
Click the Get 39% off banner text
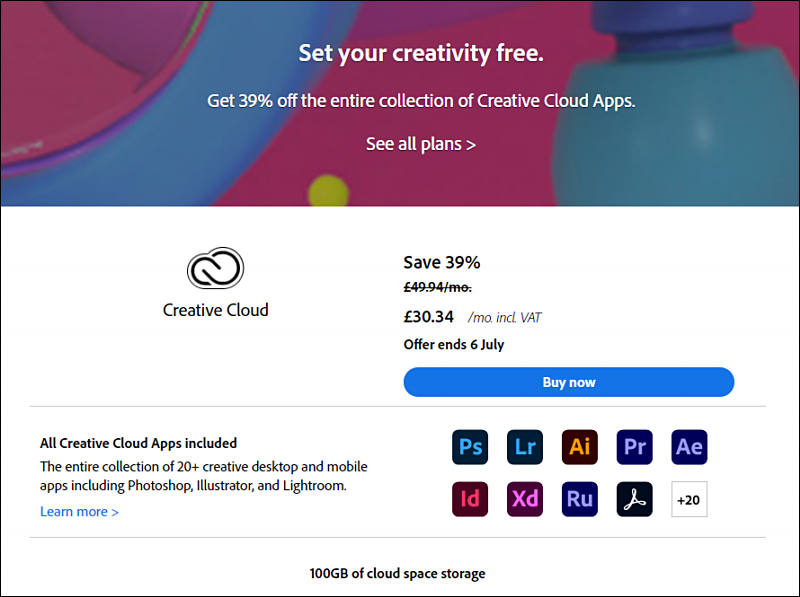coord(421,101)
